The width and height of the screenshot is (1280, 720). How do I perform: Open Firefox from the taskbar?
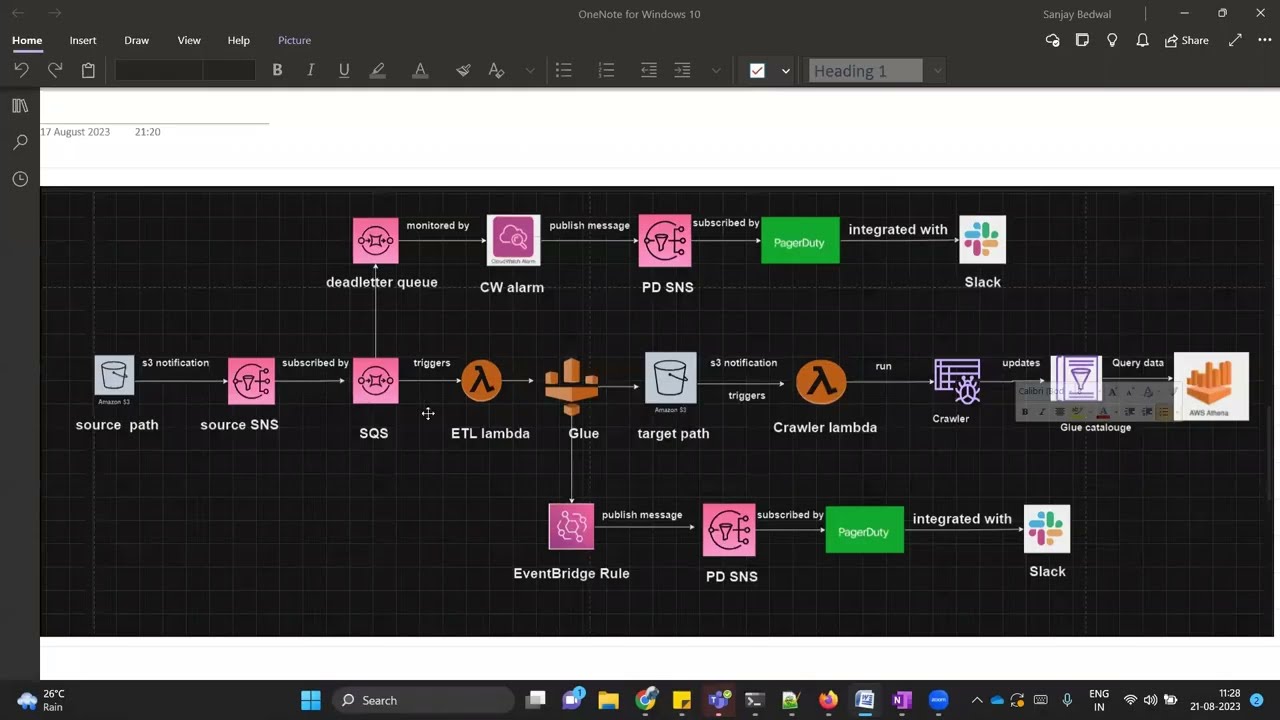tap(828, 700)
